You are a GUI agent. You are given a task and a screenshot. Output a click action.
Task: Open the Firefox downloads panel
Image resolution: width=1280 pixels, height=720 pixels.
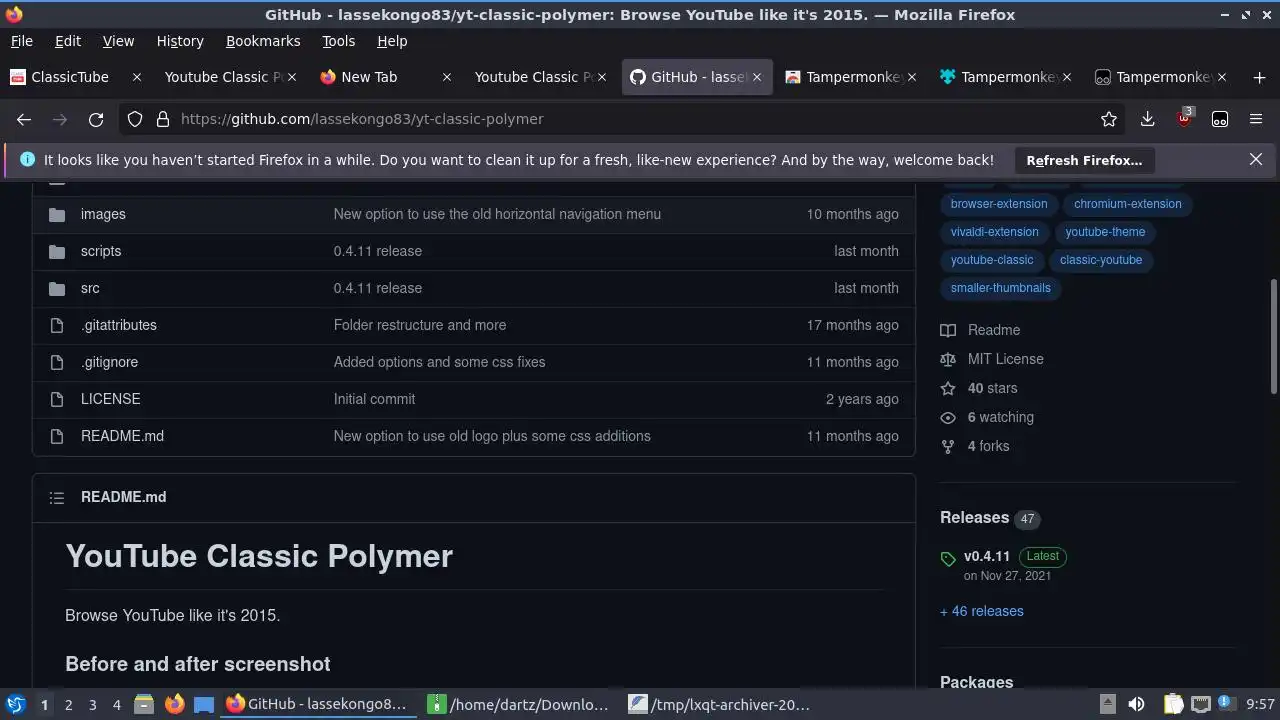(x=1147, y=119)
